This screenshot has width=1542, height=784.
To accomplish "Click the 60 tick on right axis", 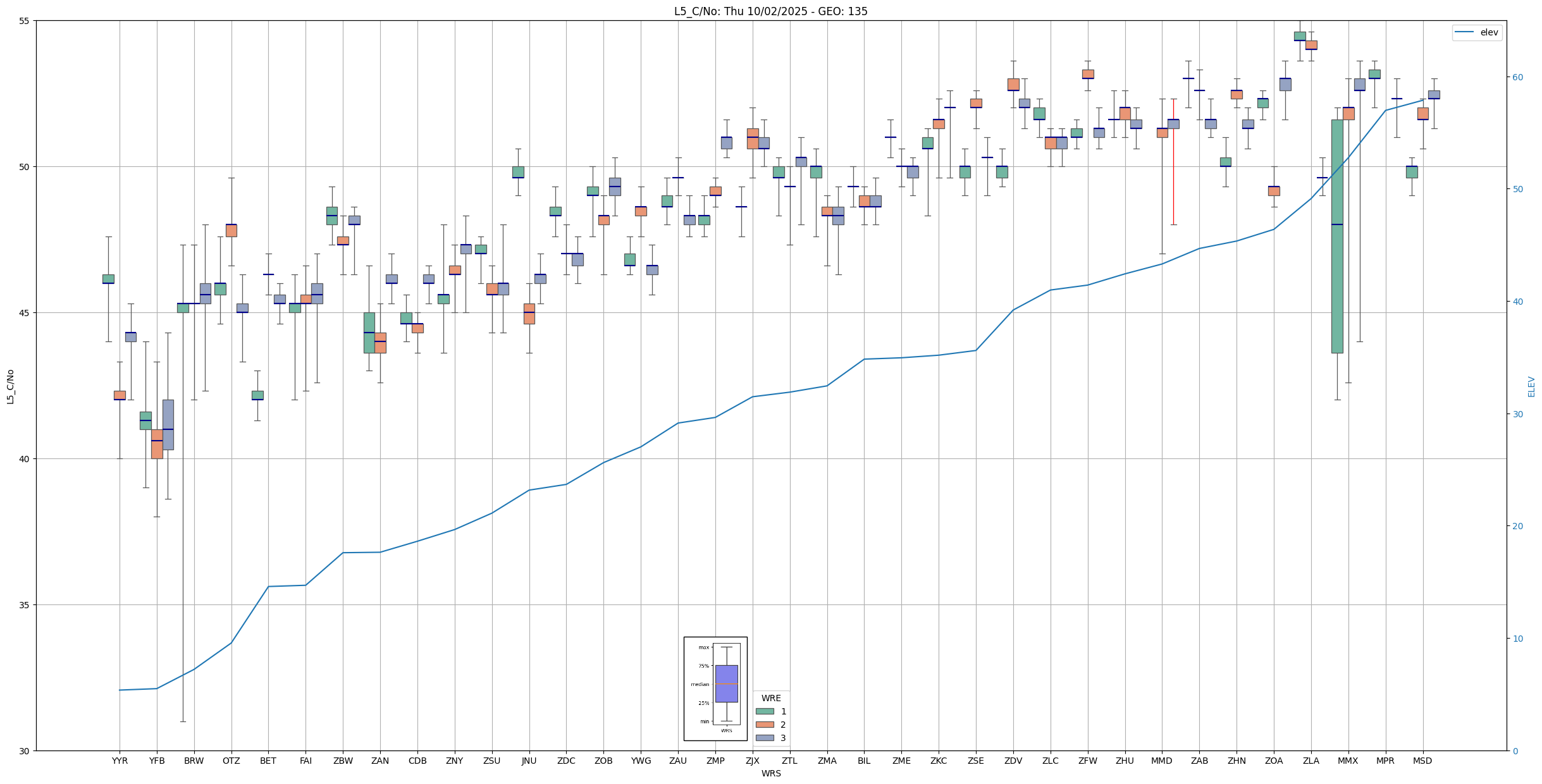I will [x=1517, y=77].
